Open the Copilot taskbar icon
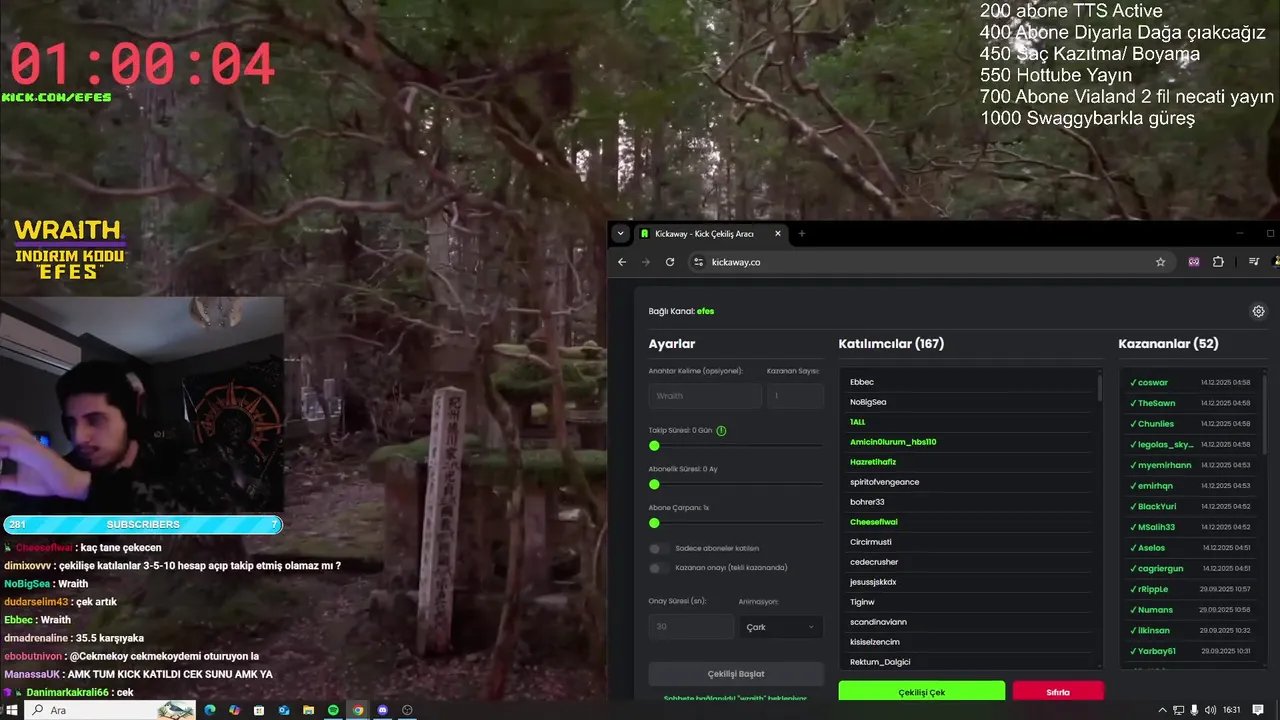 (x=234, y=710)
